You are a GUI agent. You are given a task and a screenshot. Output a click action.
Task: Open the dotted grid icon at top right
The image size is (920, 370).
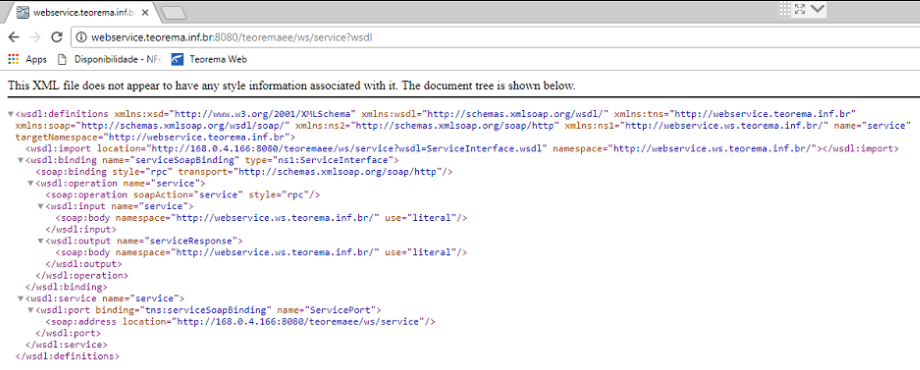(784, 9)
